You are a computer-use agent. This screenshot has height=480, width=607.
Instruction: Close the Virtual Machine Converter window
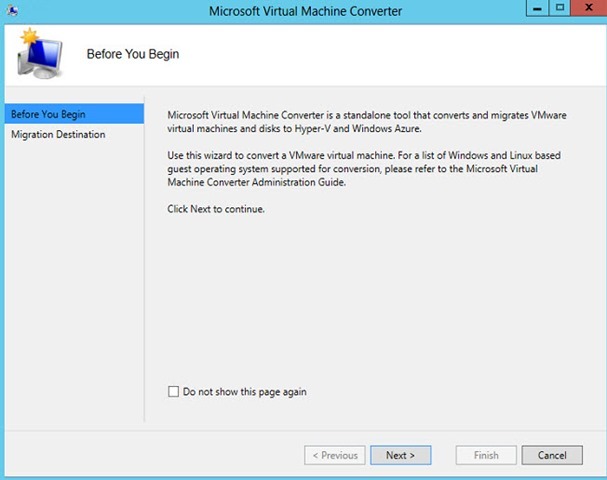pos(588,8)
